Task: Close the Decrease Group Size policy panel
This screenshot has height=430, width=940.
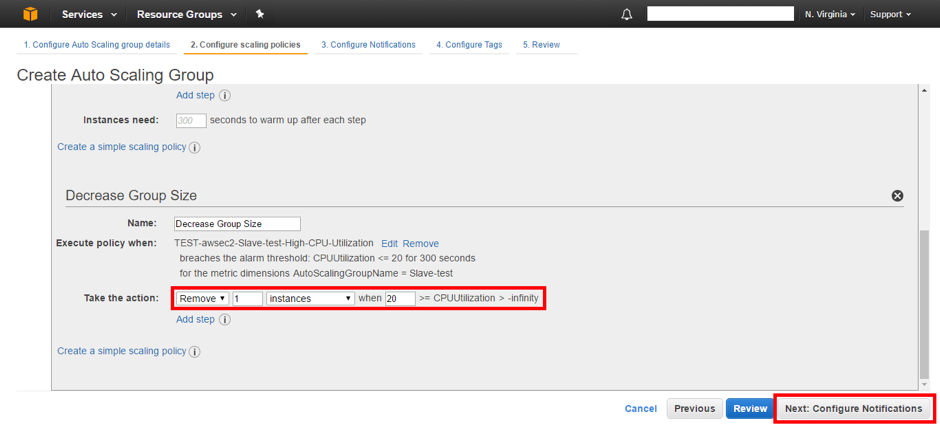Action: click(x=897, y=196)
